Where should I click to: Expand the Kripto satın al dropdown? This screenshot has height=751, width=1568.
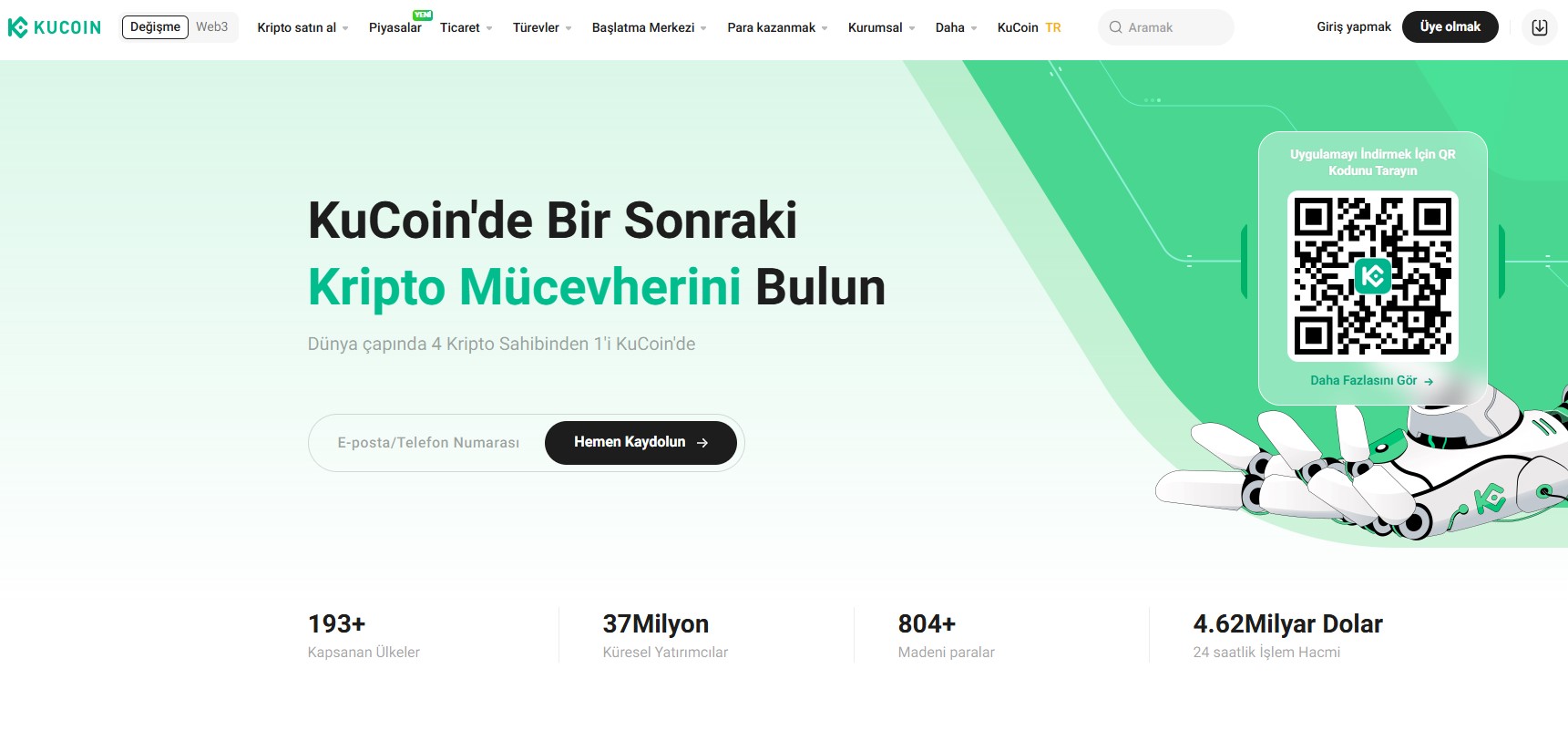[302, 28]
